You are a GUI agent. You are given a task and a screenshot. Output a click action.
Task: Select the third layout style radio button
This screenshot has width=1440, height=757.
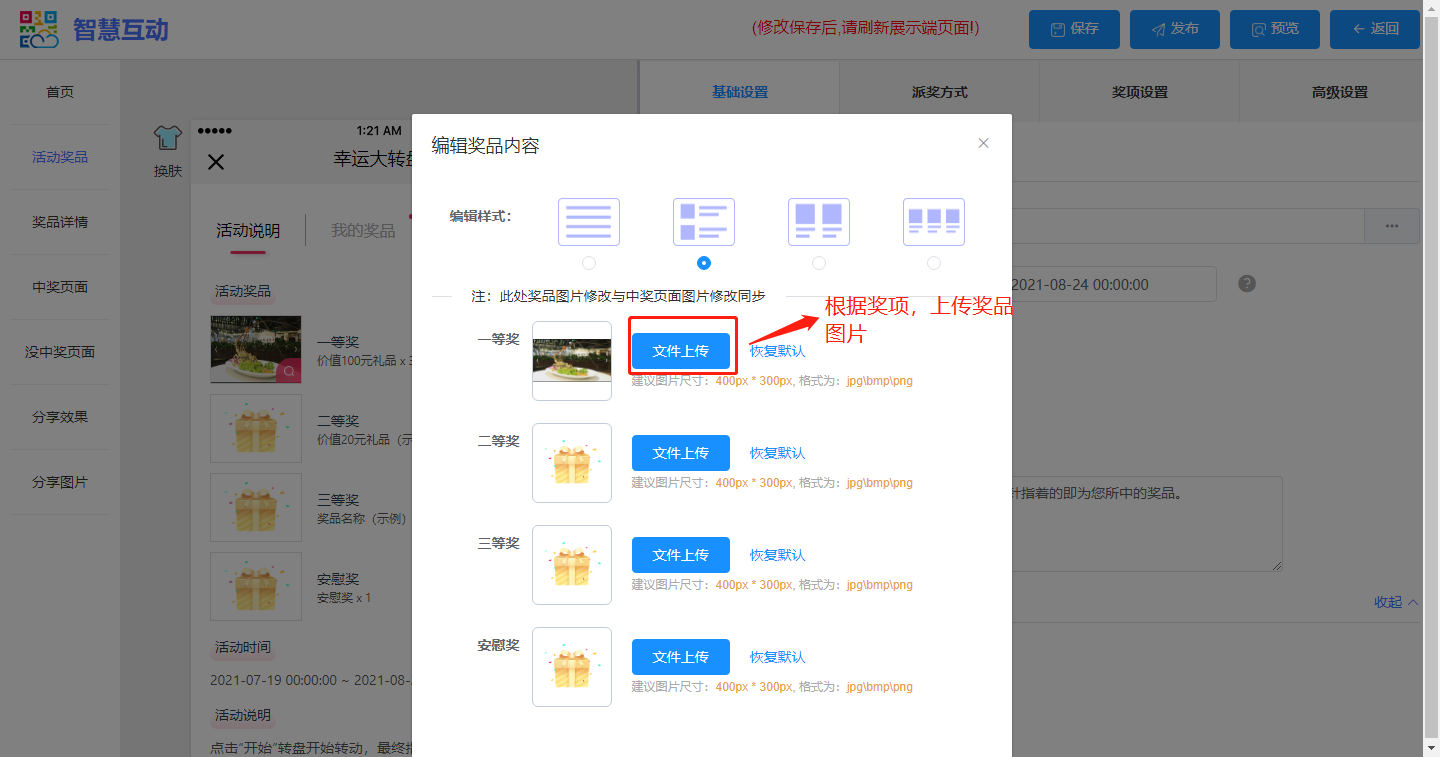point(818,263)
